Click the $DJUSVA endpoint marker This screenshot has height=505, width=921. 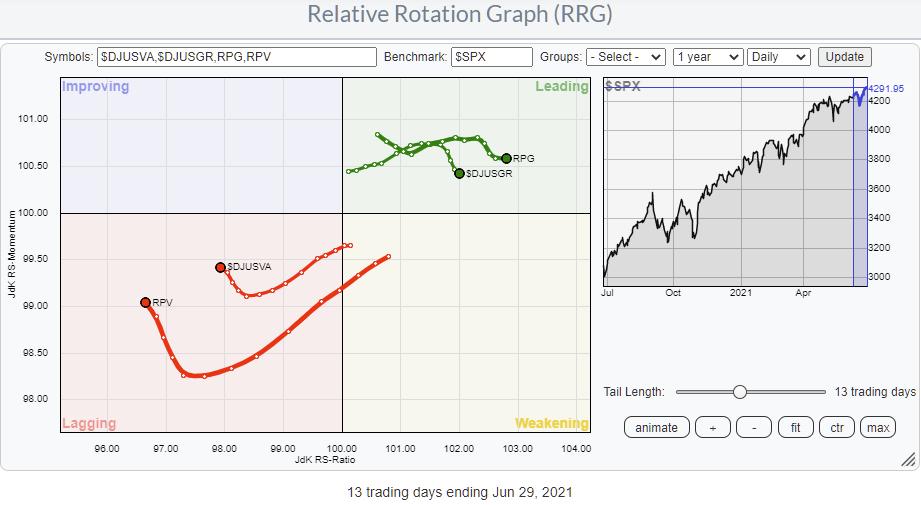(221, 267)
